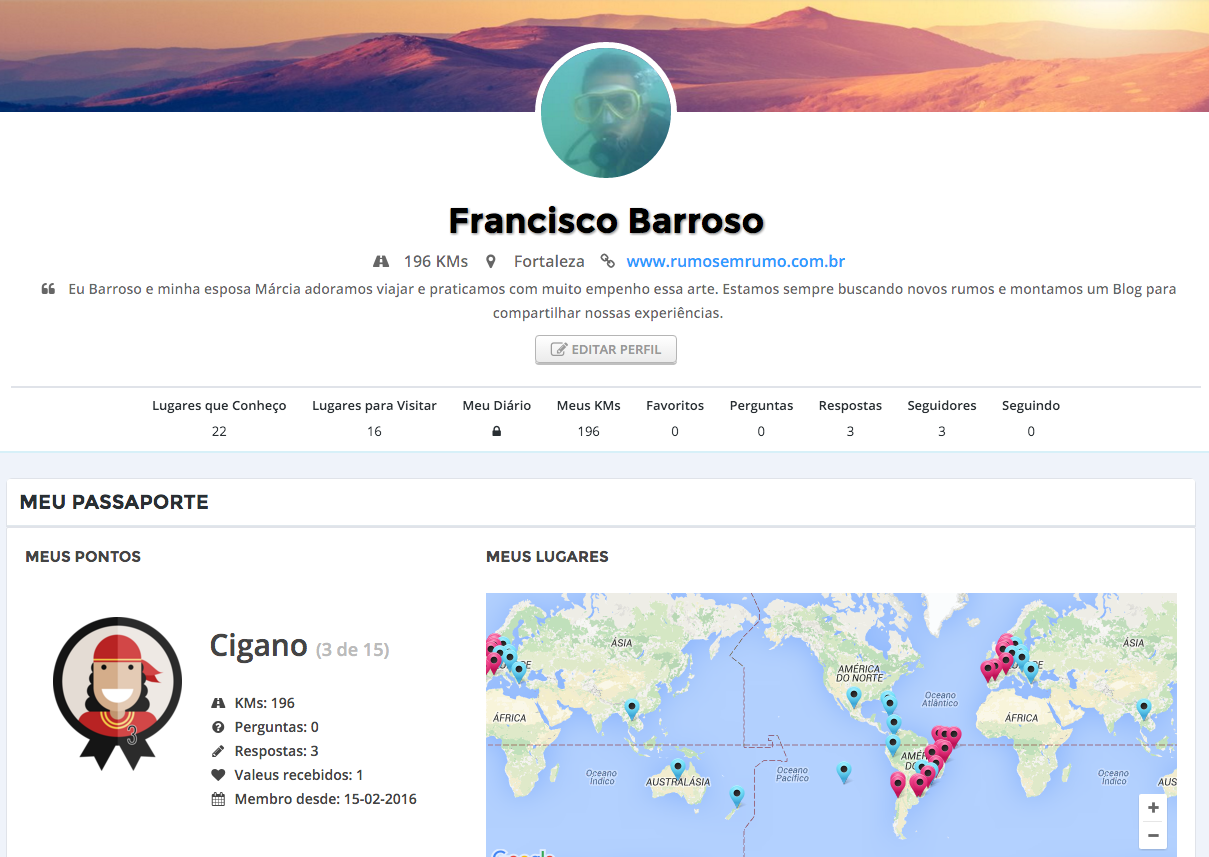
Task: Select the Meus KMs tab
Action: (x=588, y=406)
